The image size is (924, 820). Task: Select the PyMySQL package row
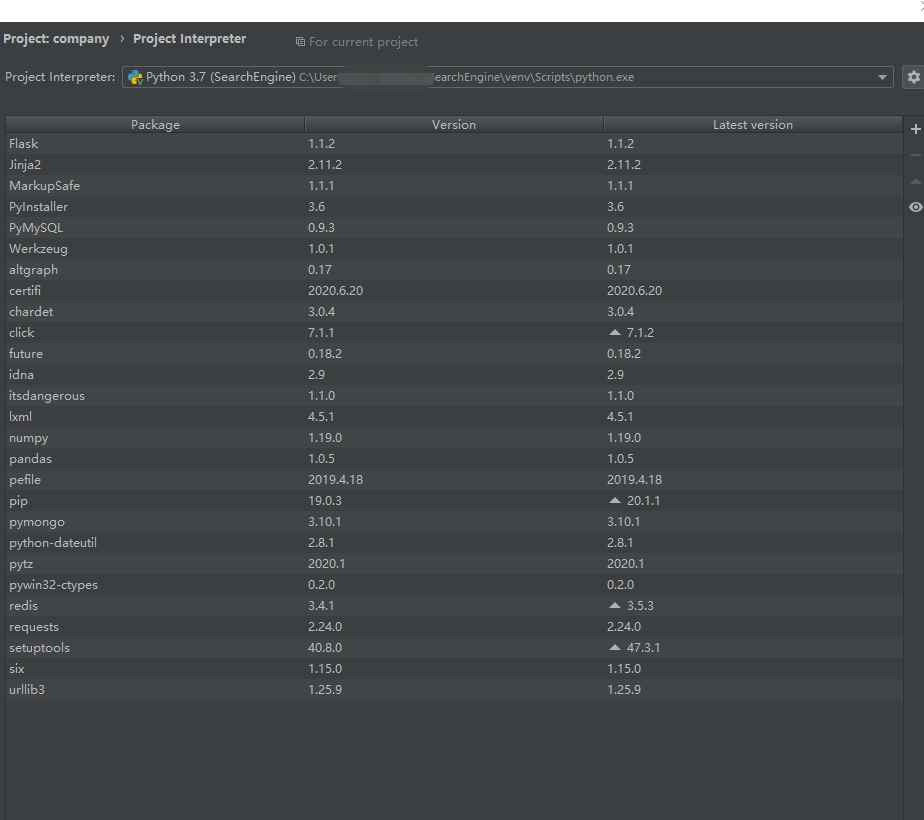click(x=454, y=228)
